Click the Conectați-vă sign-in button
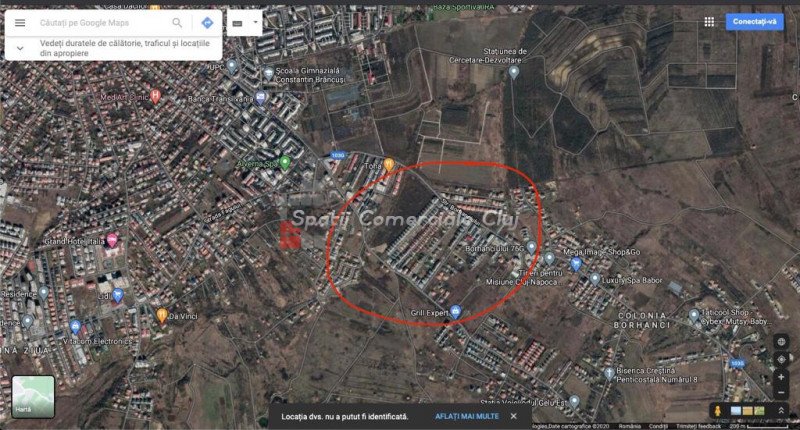800x430 pixels. point(755,21)
